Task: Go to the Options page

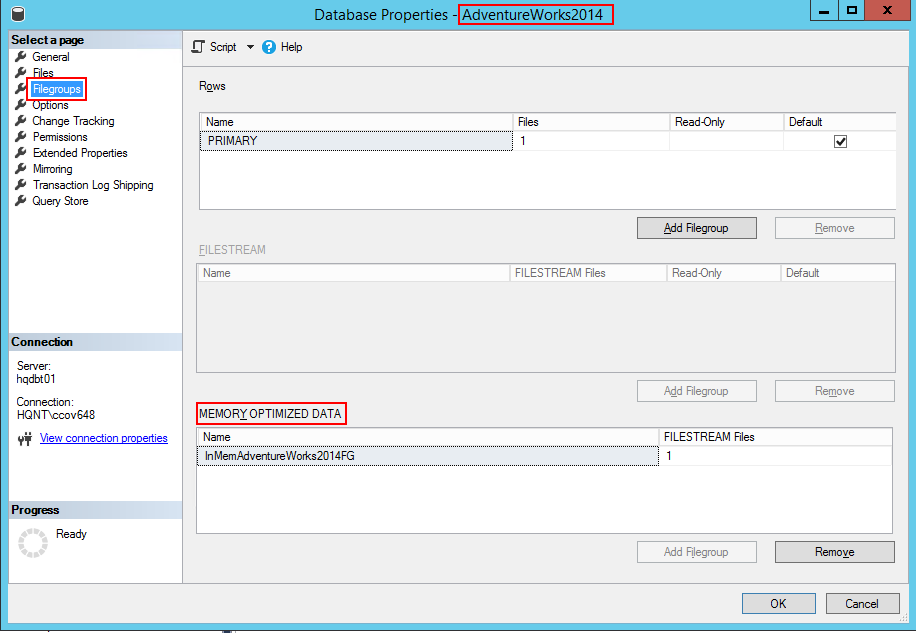Action: 50,105
